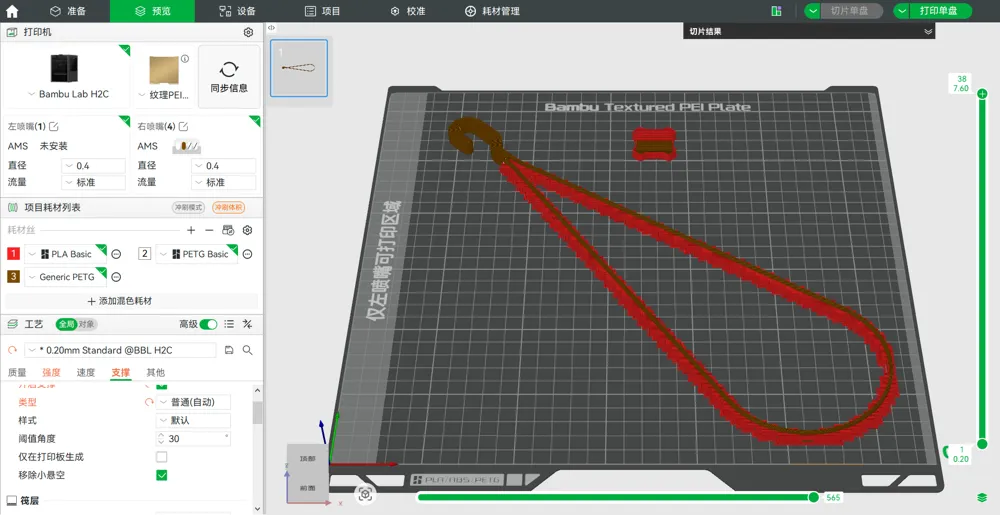Go to the home screen icon

click(11, 11)
